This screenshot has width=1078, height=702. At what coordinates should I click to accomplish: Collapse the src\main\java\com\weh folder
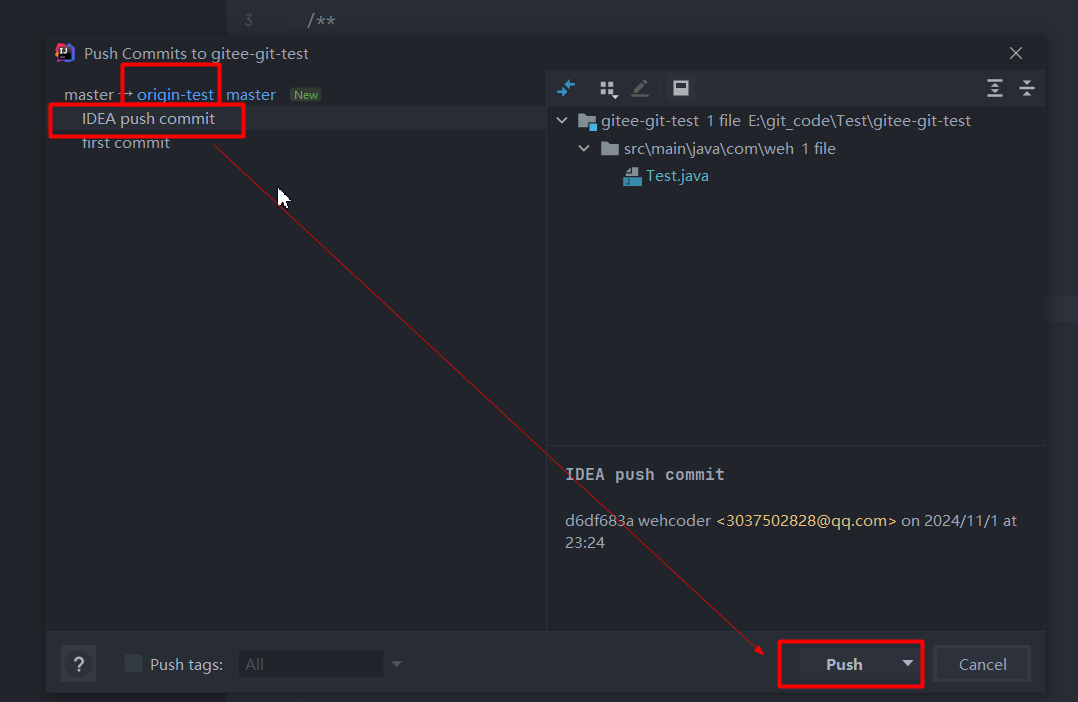coord(584,149)
